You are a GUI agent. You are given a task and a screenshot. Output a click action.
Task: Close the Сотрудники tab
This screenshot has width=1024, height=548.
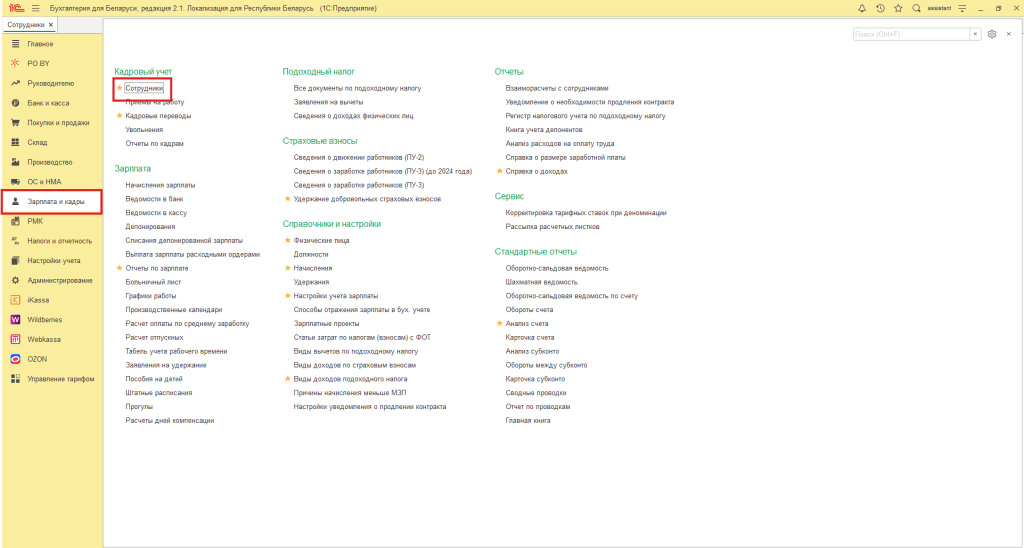pyautogui.click(x=51, y=25)
